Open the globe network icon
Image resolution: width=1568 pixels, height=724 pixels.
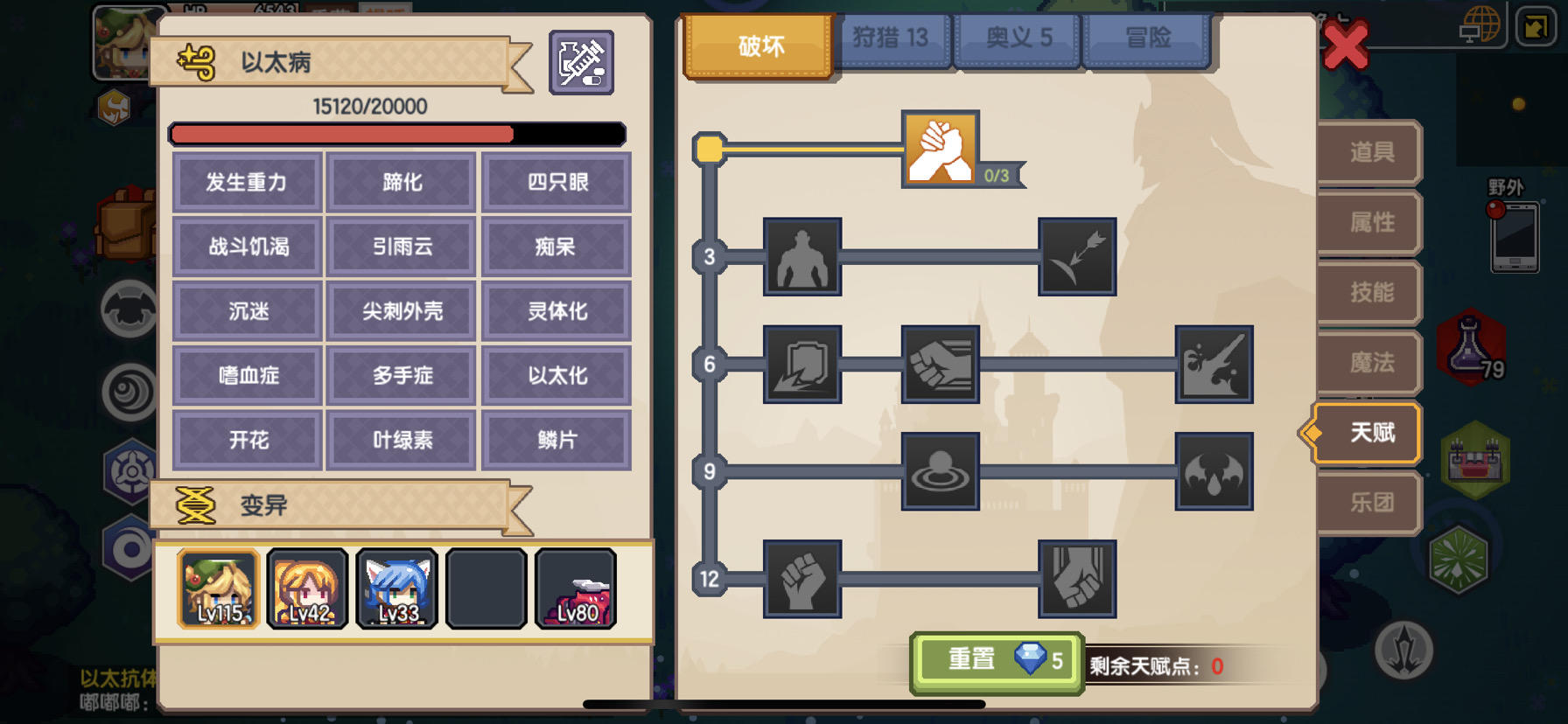point(1480,25)
